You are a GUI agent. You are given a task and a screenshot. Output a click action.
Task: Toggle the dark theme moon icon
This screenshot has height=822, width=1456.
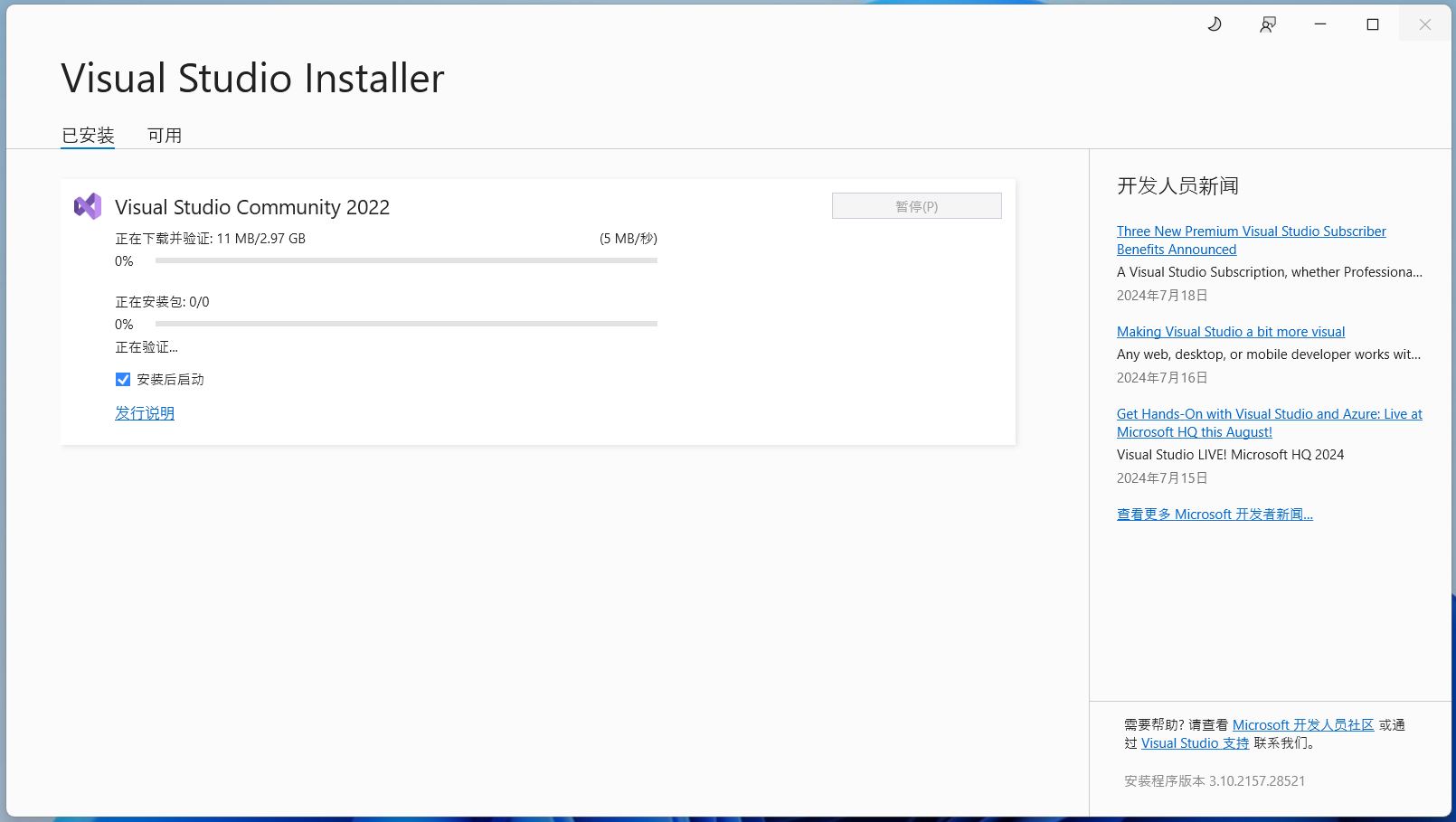coord(1215,24)
